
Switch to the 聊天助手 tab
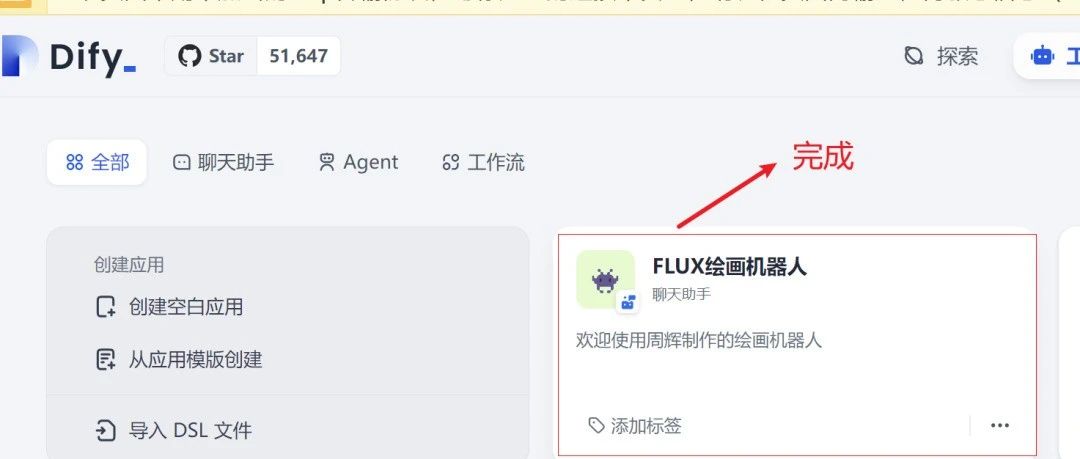(223, 162)
